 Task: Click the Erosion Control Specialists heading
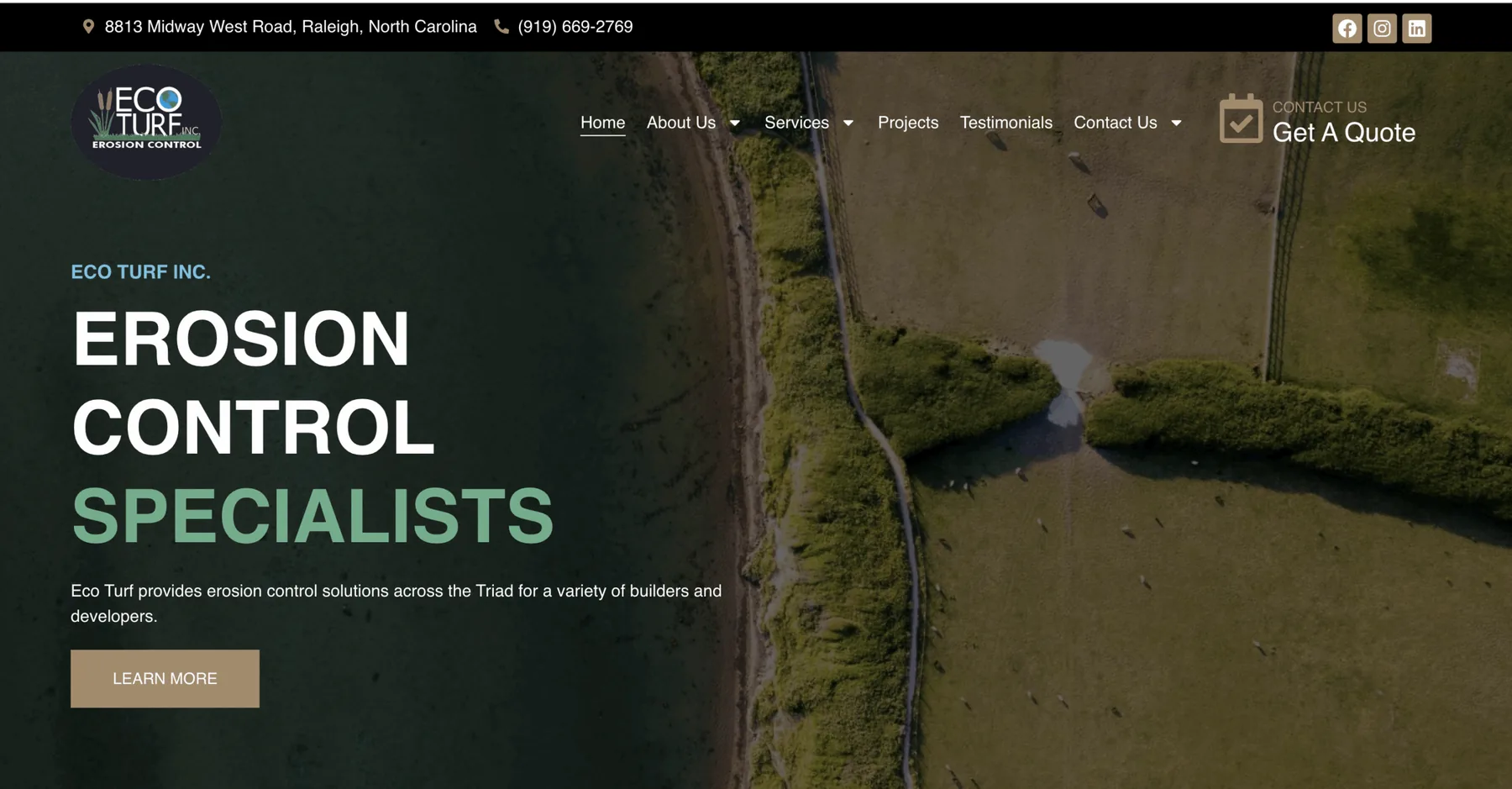[x=312, y=426]
